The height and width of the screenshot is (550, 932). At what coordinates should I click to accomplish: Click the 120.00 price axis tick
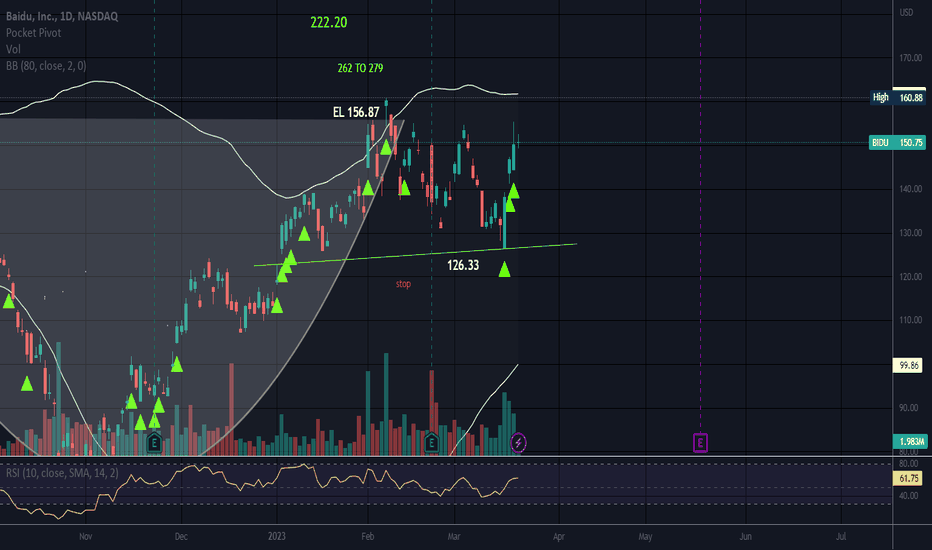click(x=910, y=277)
